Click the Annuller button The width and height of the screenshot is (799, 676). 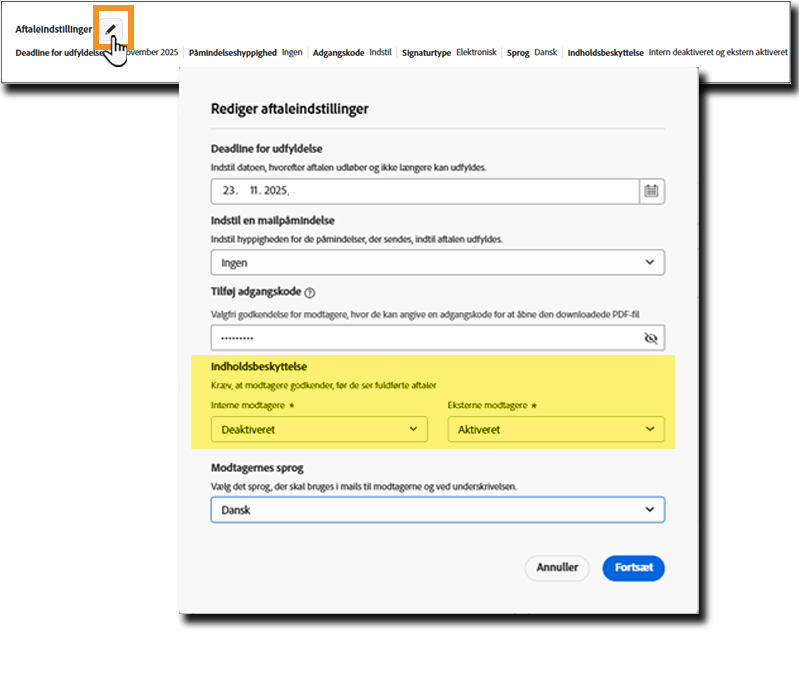tap(557, 567)
